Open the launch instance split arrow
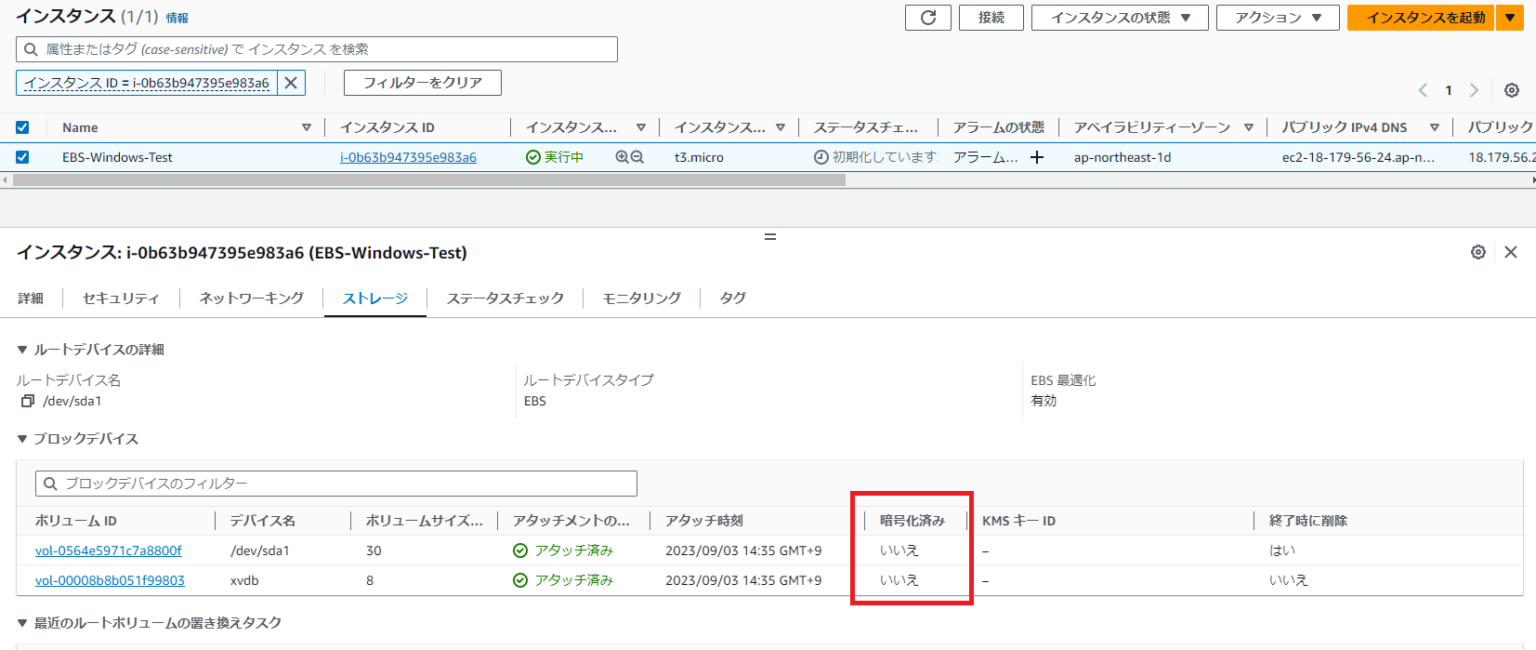This screenshot has height=650, width=1536. pyautogui.click(x=1509, y=18)
